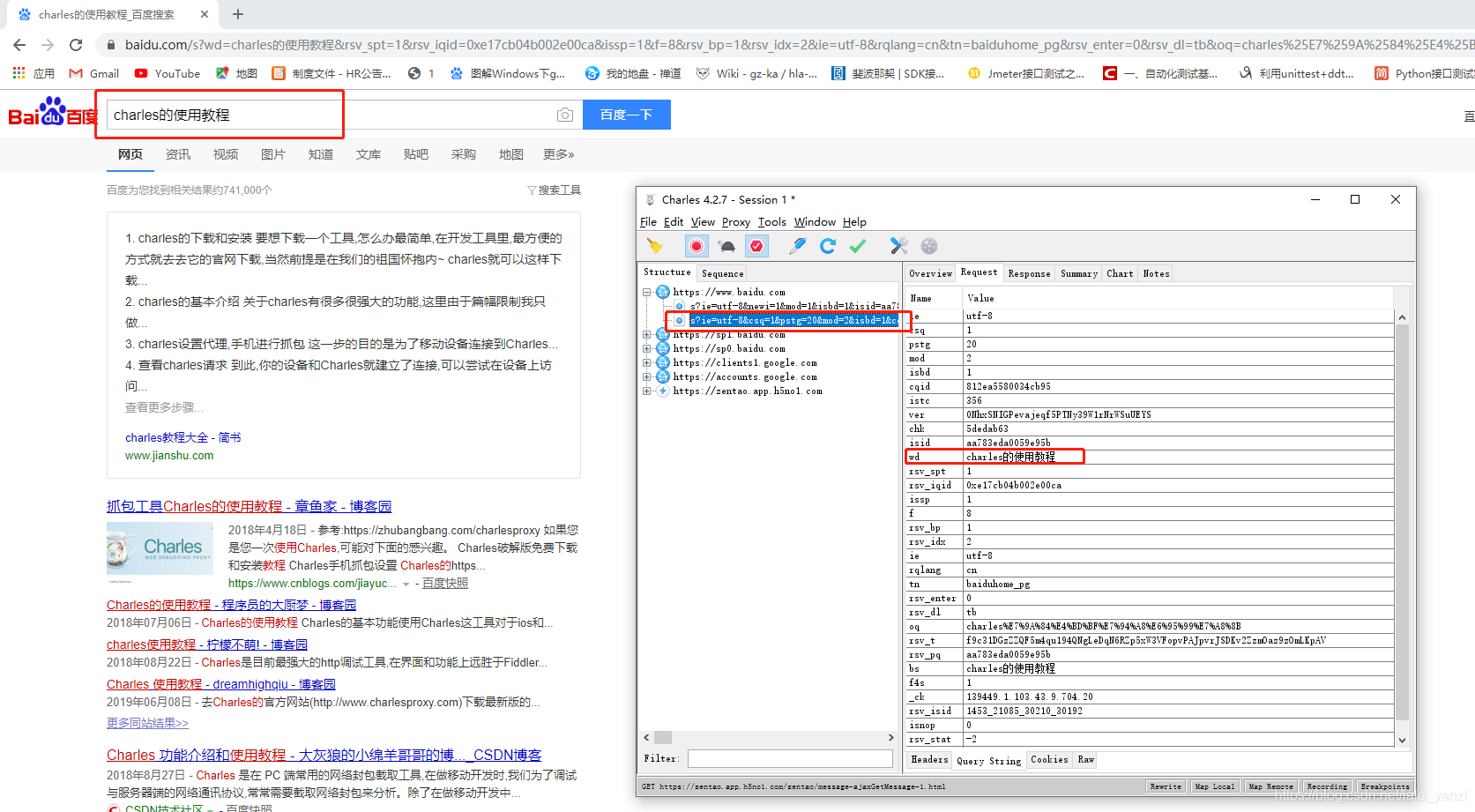Open 更多同站结果>> link
This screenshot has width=1475, height=812.
(147, 723)
